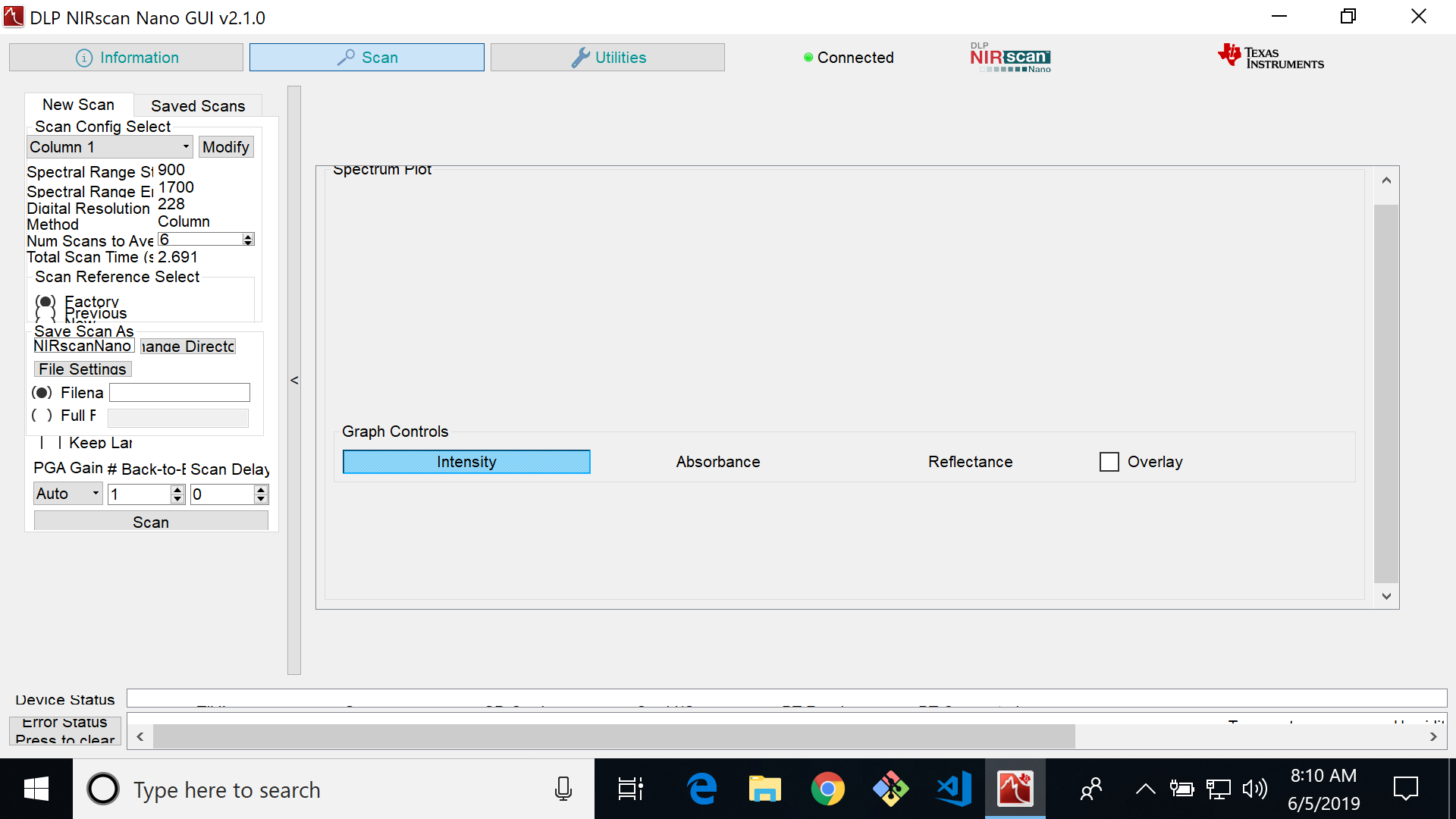Open File Settings
This screenshot has height=819, width=1456.
[x=83, y=369]
